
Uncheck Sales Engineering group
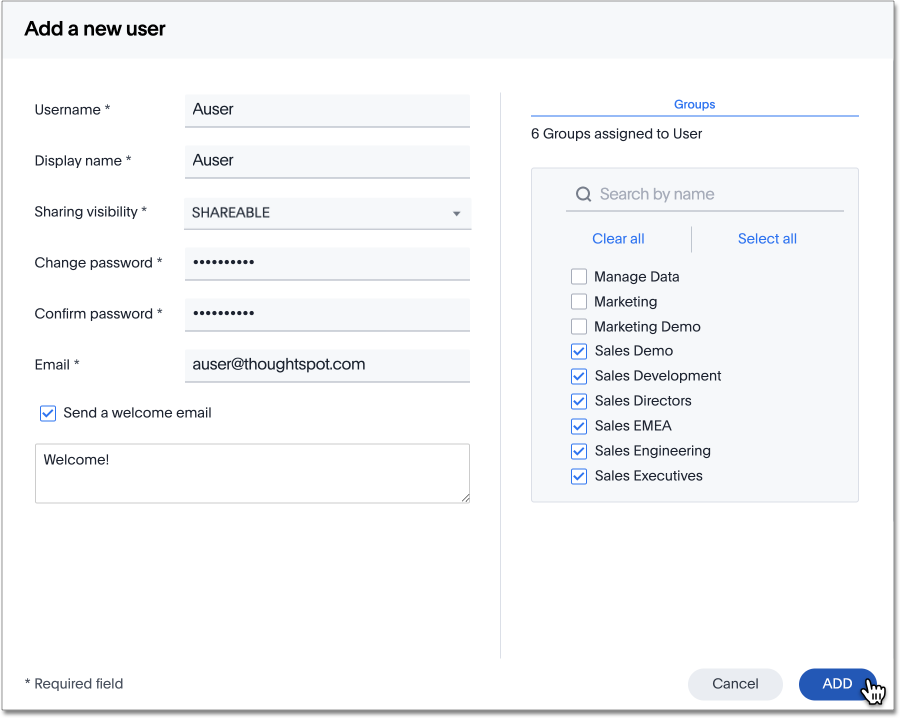[579, 451]
